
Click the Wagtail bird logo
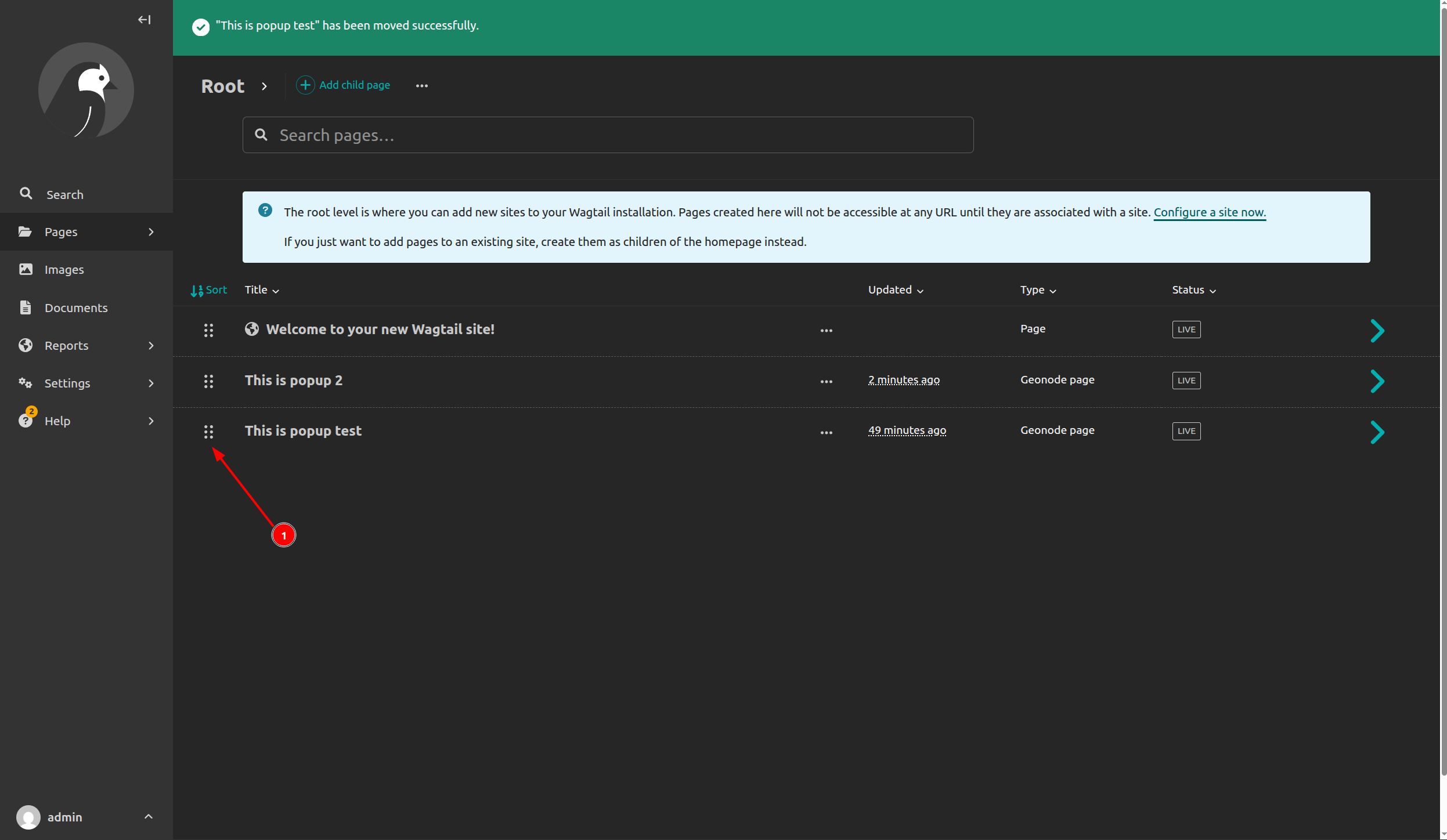(86, 90)
